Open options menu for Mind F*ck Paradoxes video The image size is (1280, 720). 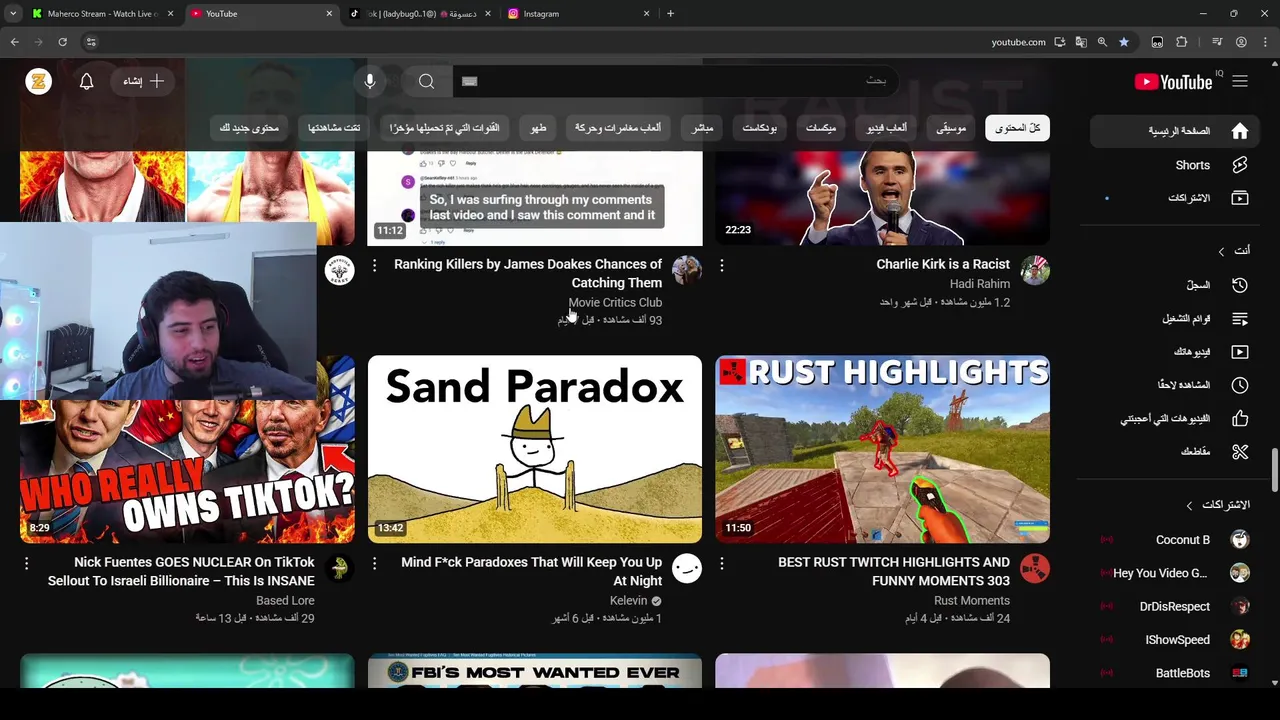pos(374,563)
